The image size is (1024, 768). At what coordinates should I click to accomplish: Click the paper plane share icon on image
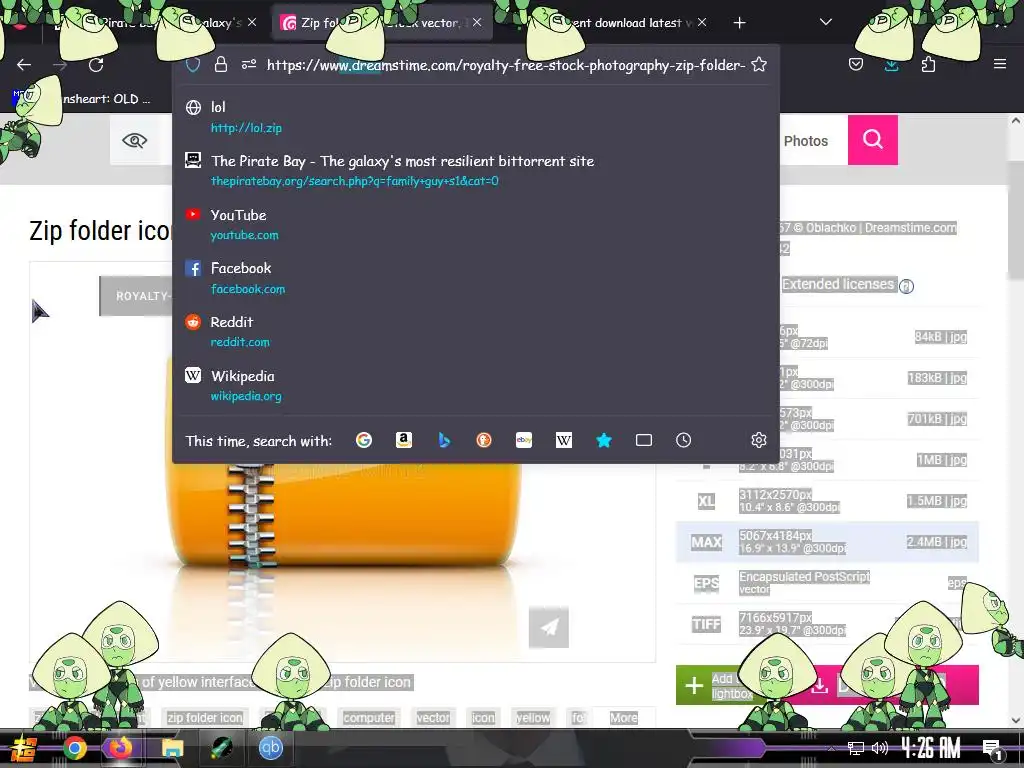pyautogui.click(x=549, y=627)
